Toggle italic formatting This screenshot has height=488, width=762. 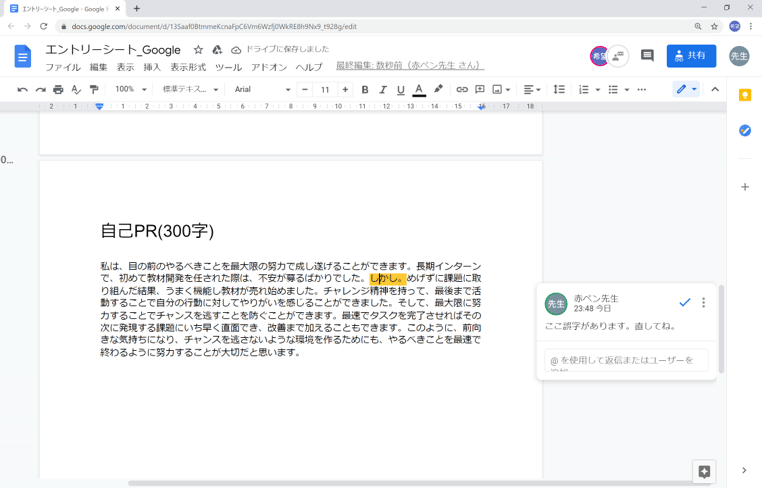[383, 89]
